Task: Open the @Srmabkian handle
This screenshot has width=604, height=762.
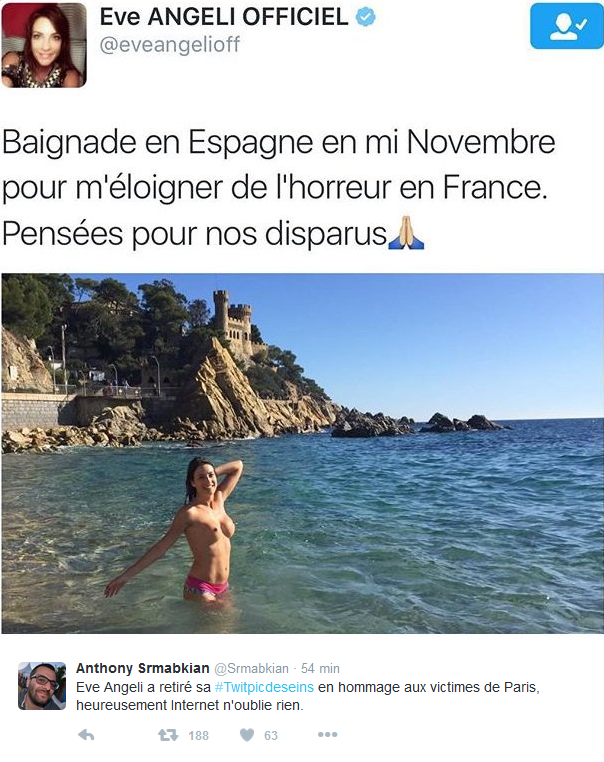Action: pyautogui.click(x=251, y=669)
